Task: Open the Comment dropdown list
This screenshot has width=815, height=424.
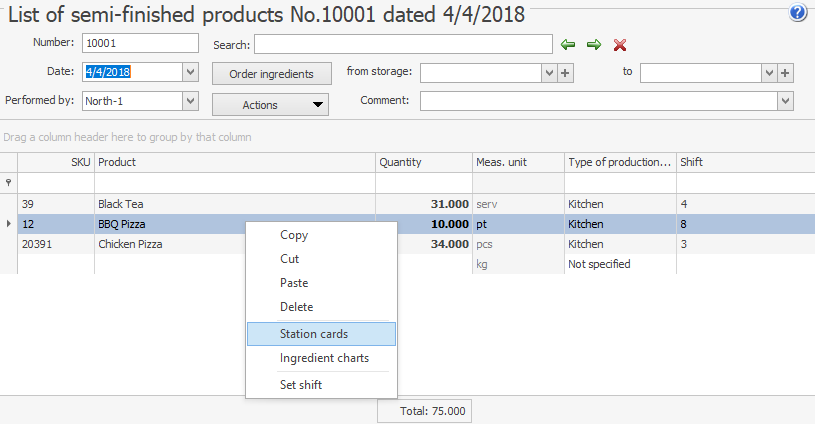Action: [x=785, y=101]
